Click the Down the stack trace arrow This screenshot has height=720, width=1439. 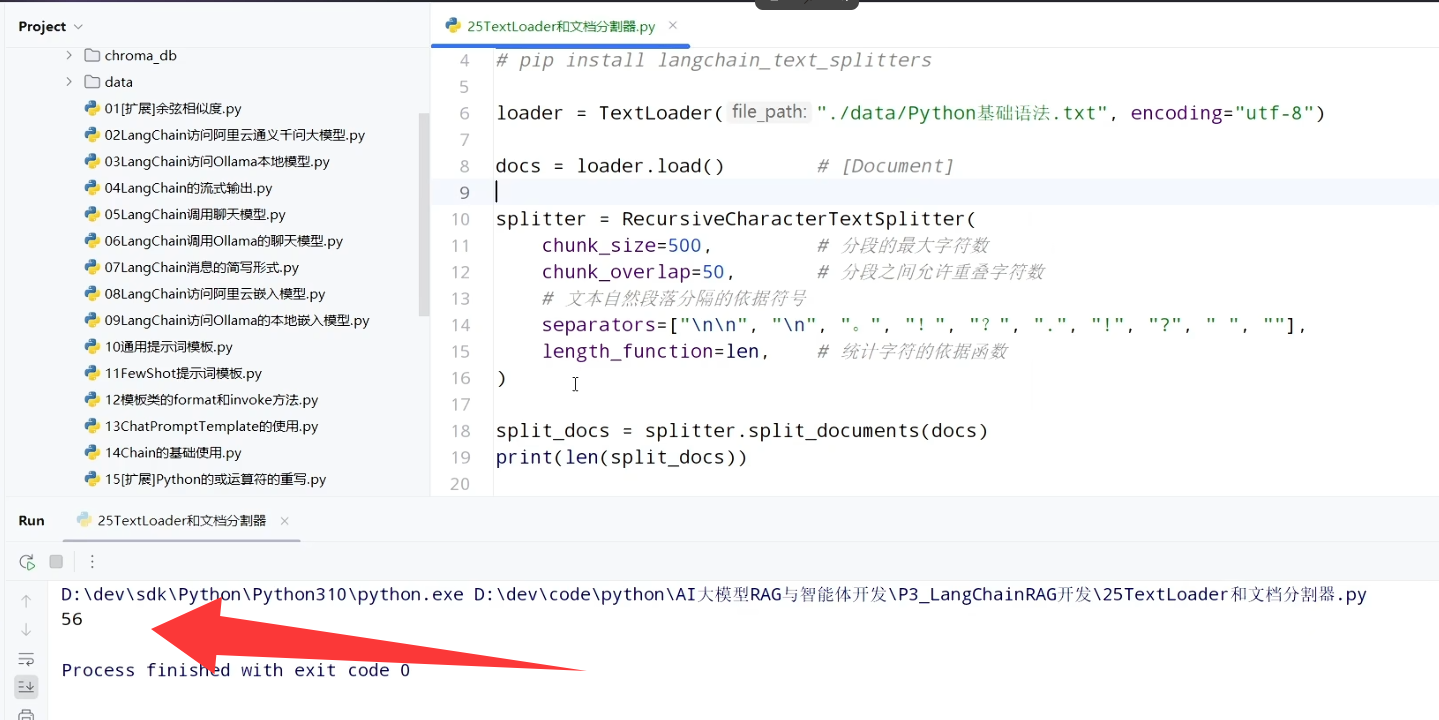(26, 630)
